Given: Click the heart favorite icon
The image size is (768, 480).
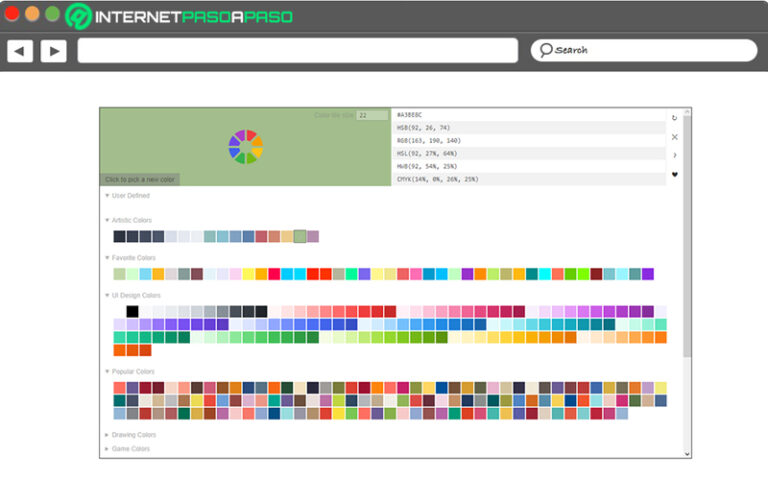Looking at the screenshot, I should coord(674,175).
